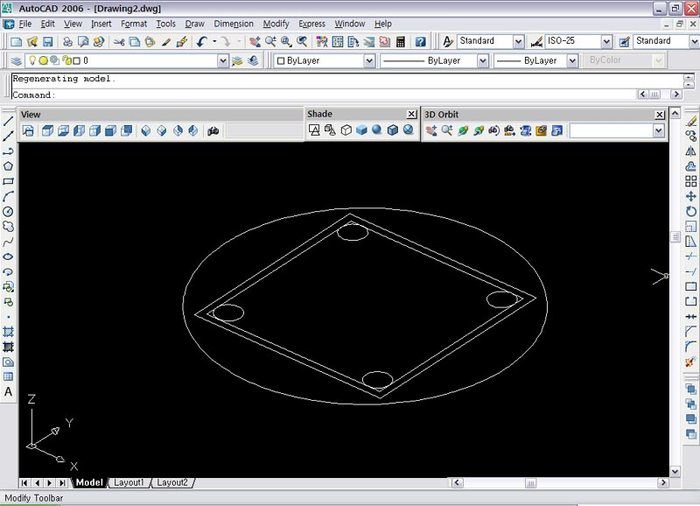Click last-tab navigation arrow by Model
Viewport: 700px width, 506px height.
(x=62, y=483)
